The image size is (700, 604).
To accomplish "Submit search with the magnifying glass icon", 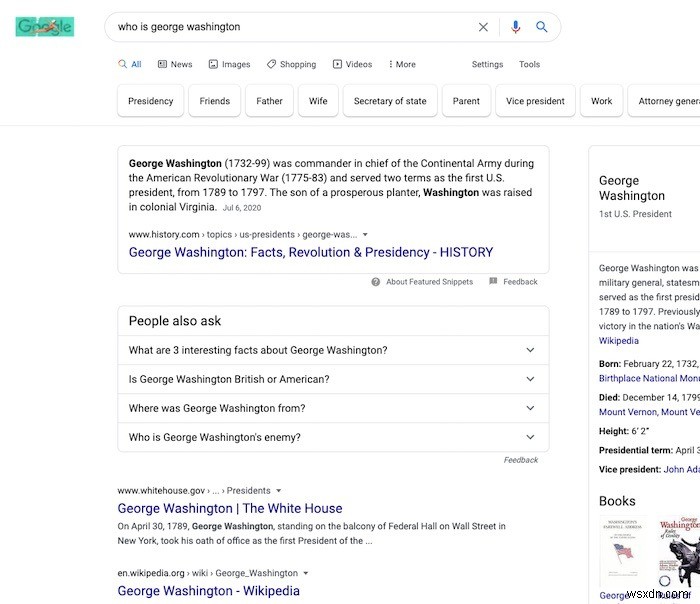I will pyautogui.click(x=542, y=27).
